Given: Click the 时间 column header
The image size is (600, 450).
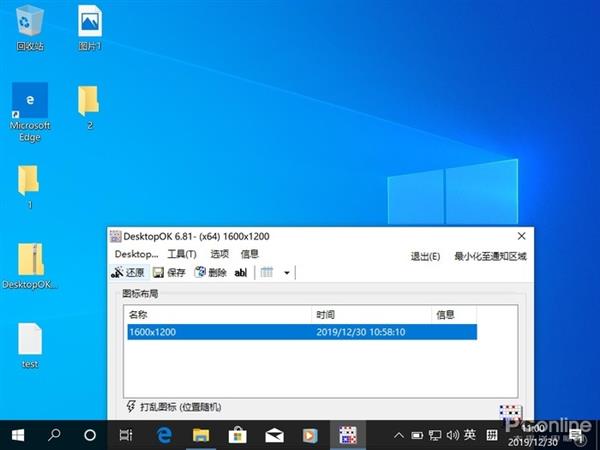Looking at the screenshot, I should (x=371, y=315).
